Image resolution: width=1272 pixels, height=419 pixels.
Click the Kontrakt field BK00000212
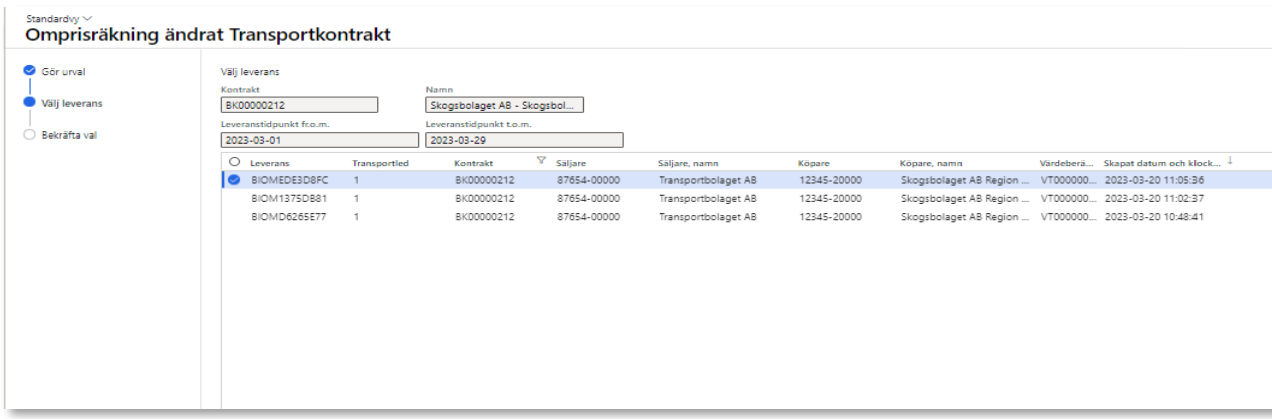click(299, 105)
